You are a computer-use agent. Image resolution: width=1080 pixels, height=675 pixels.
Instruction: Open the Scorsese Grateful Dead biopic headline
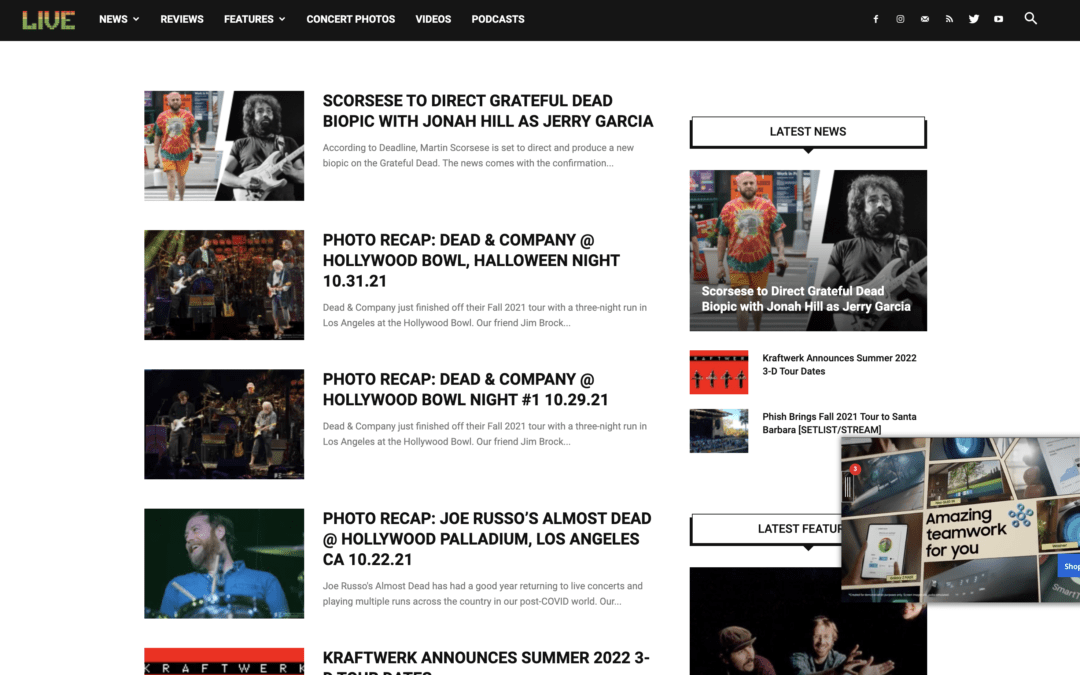pos(487,110)
